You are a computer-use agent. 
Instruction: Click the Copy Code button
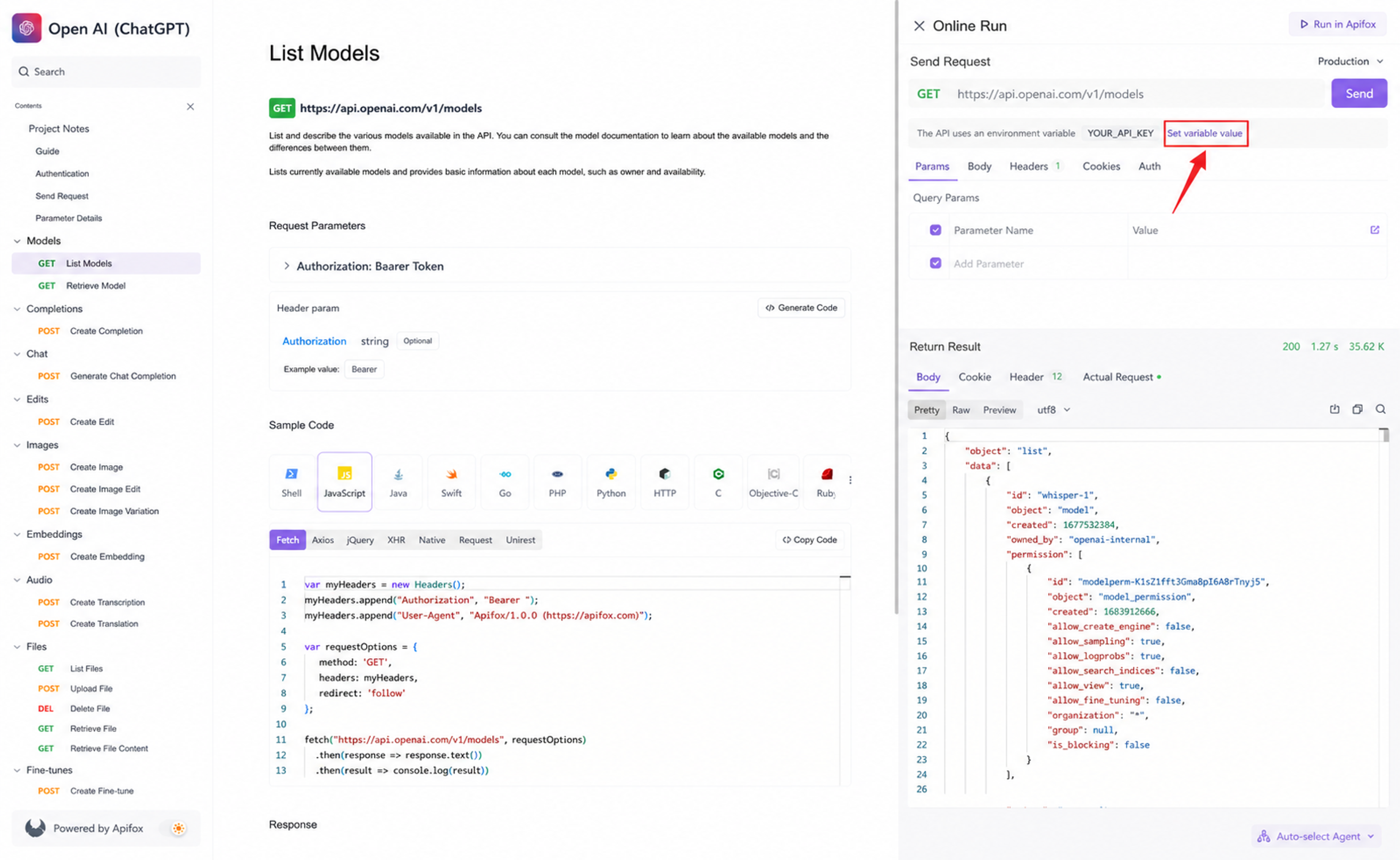[809, 540]
